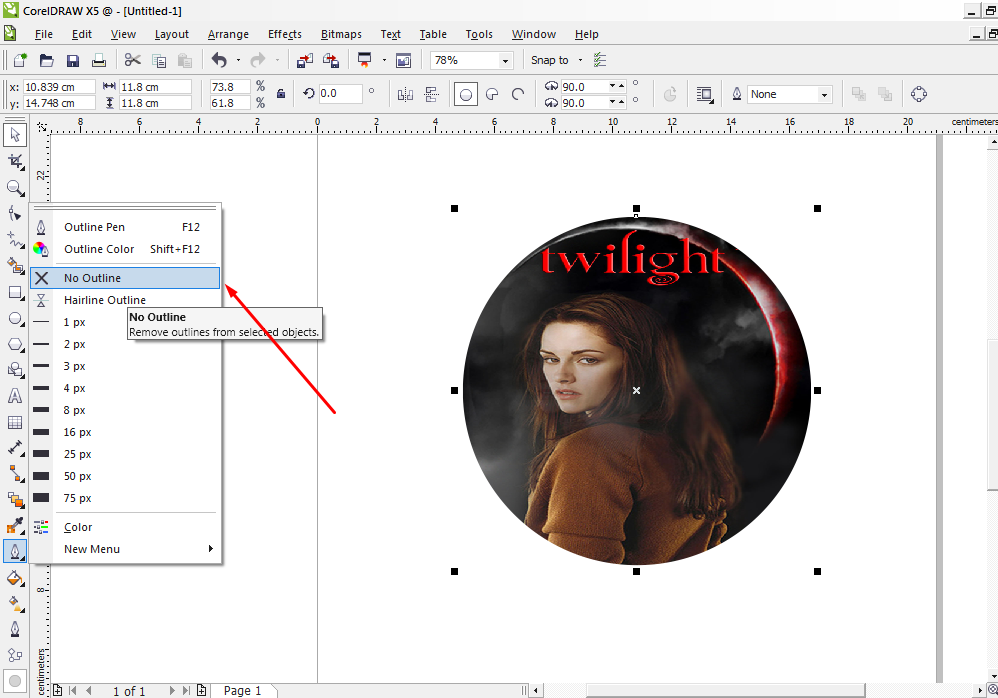Click the Import icon

305,60
